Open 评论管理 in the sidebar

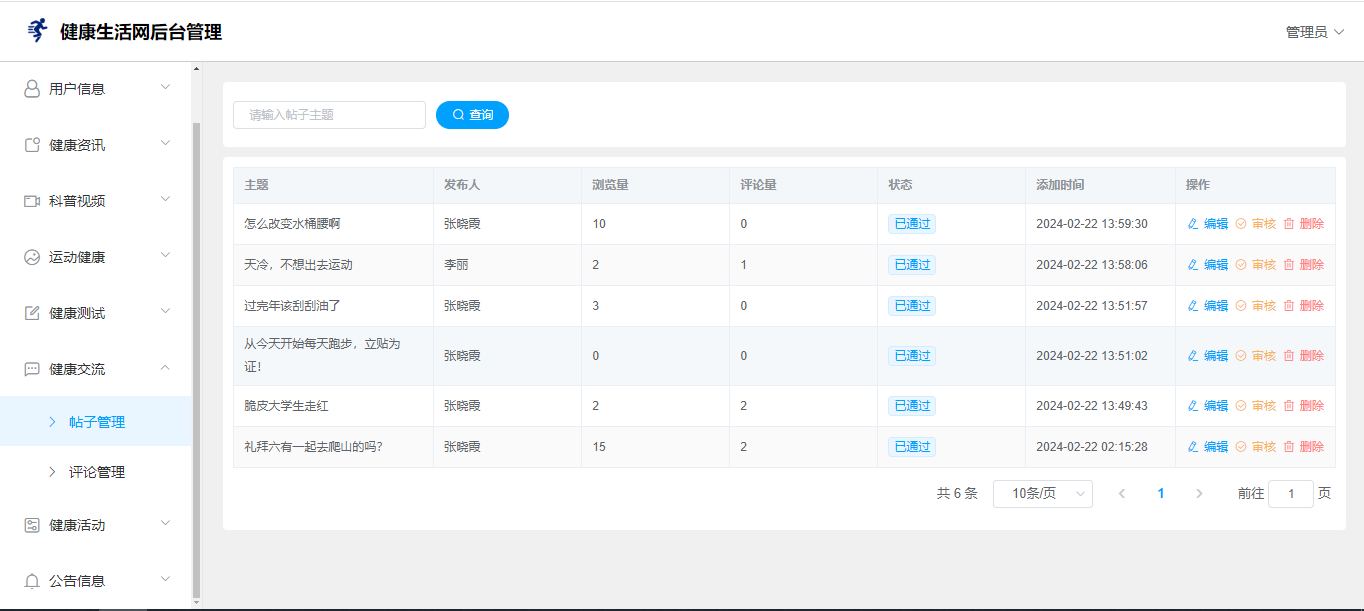click(97, 472)
